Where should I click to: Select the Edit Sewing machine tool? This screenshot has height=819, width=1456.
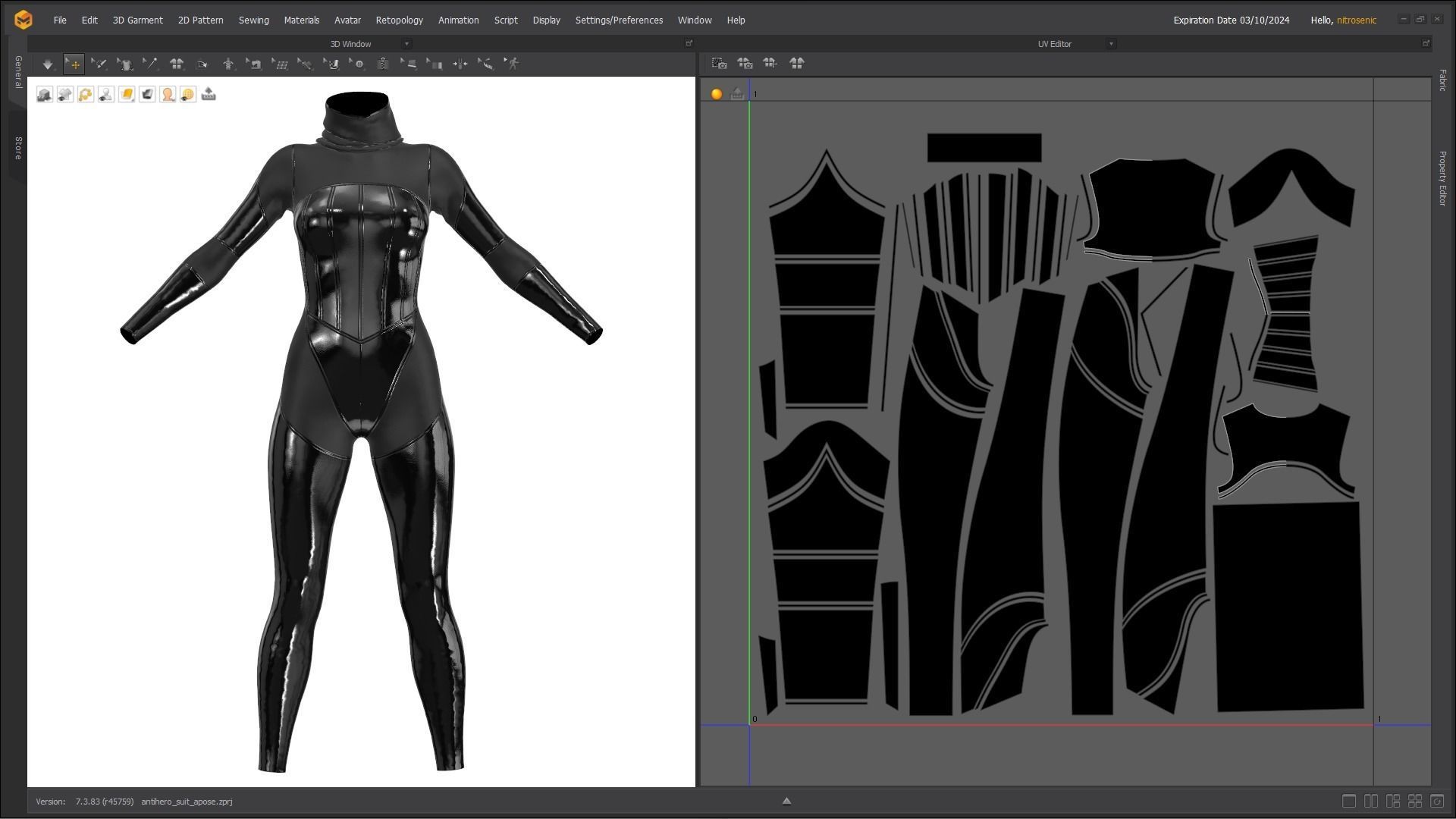point(254,64)
